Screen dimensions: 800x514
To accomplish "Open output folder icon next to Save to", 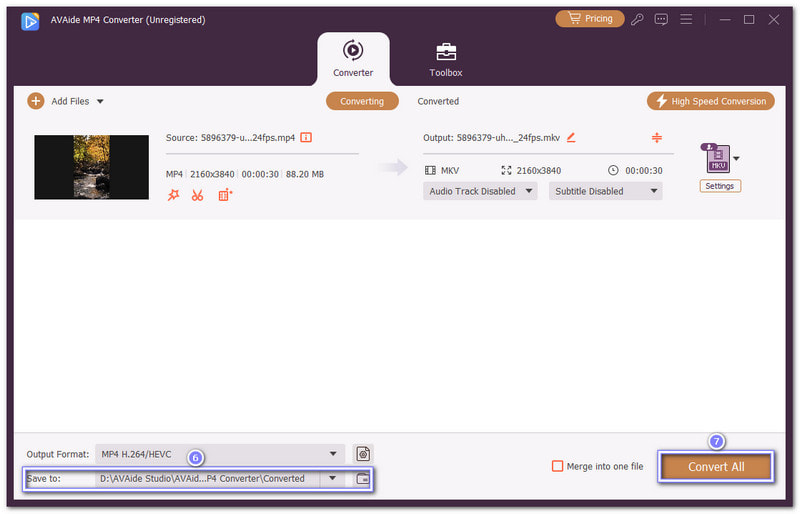I will [362, 479].
